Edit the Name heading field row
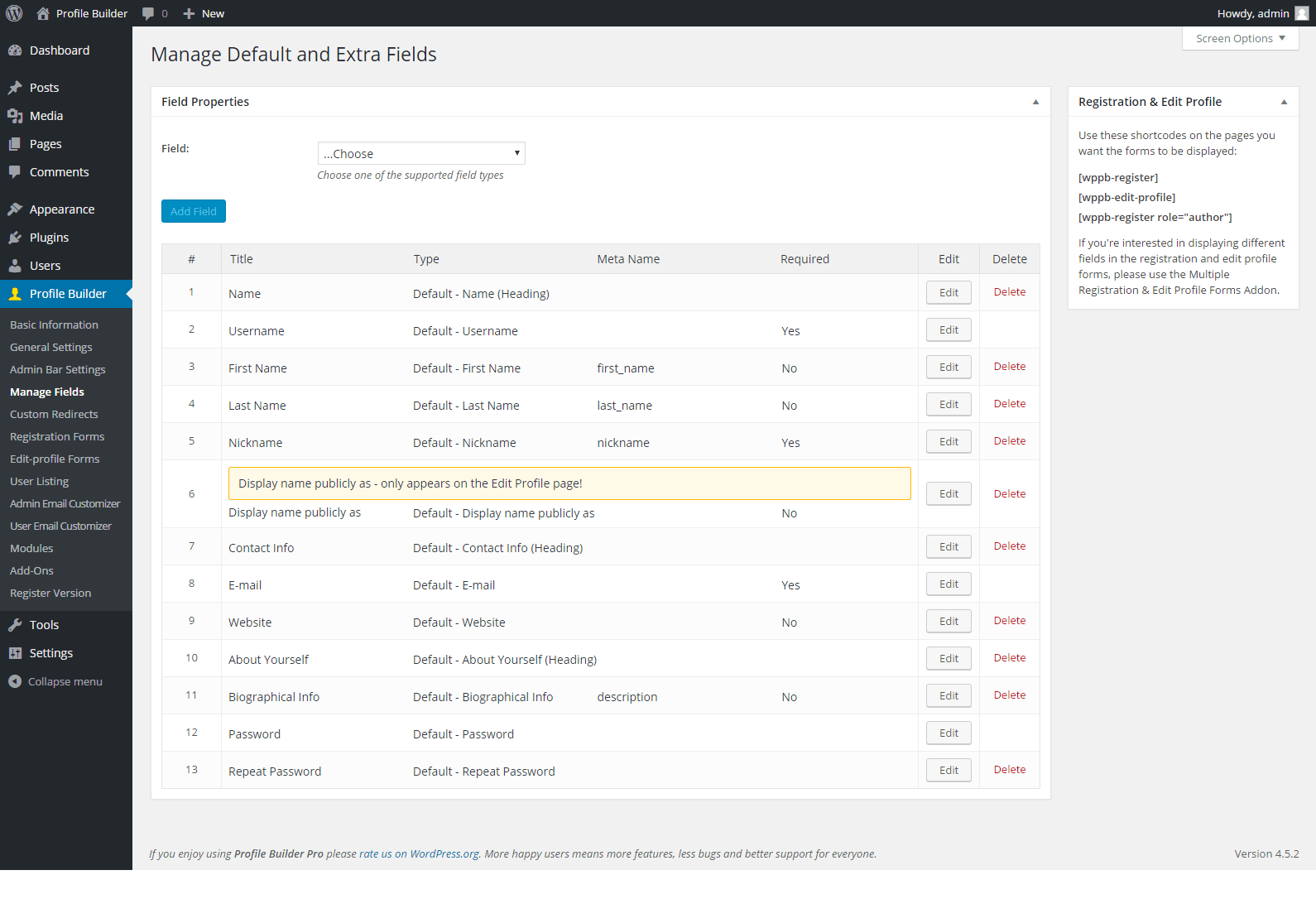Viewport: 1316px width, 899px height. pyautogui.click(x=949, y=292)
